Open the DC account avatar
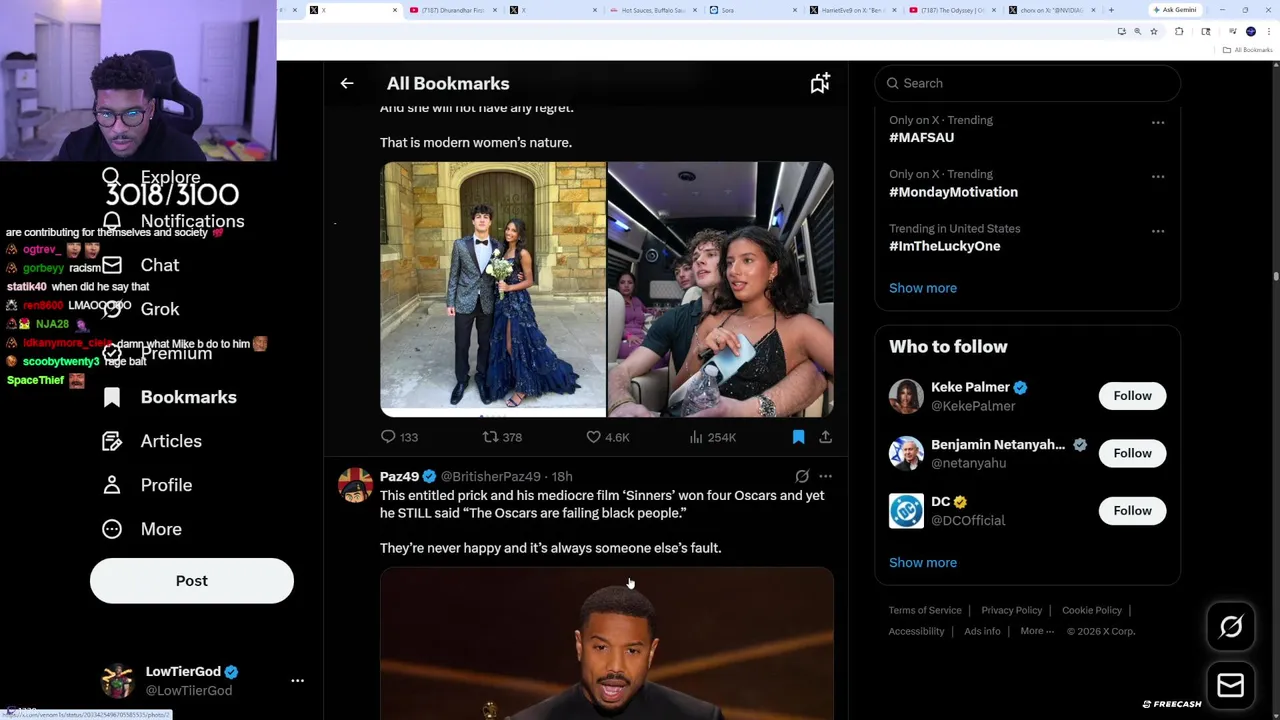Viewport: 1280px width, 720px height. click(906, 511)
